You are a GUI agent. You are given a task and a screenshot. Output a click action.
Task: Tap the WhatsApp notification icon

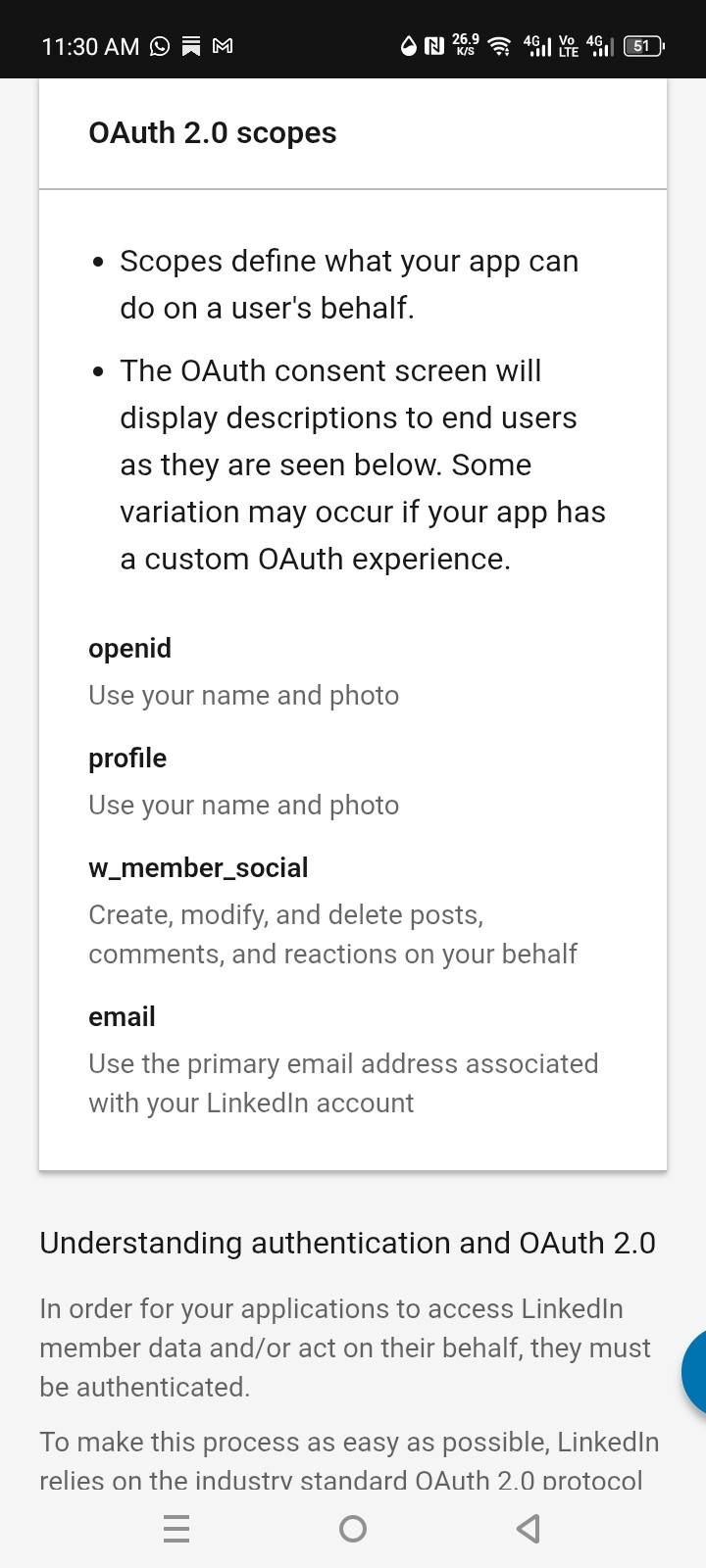[x=160, y=46]
